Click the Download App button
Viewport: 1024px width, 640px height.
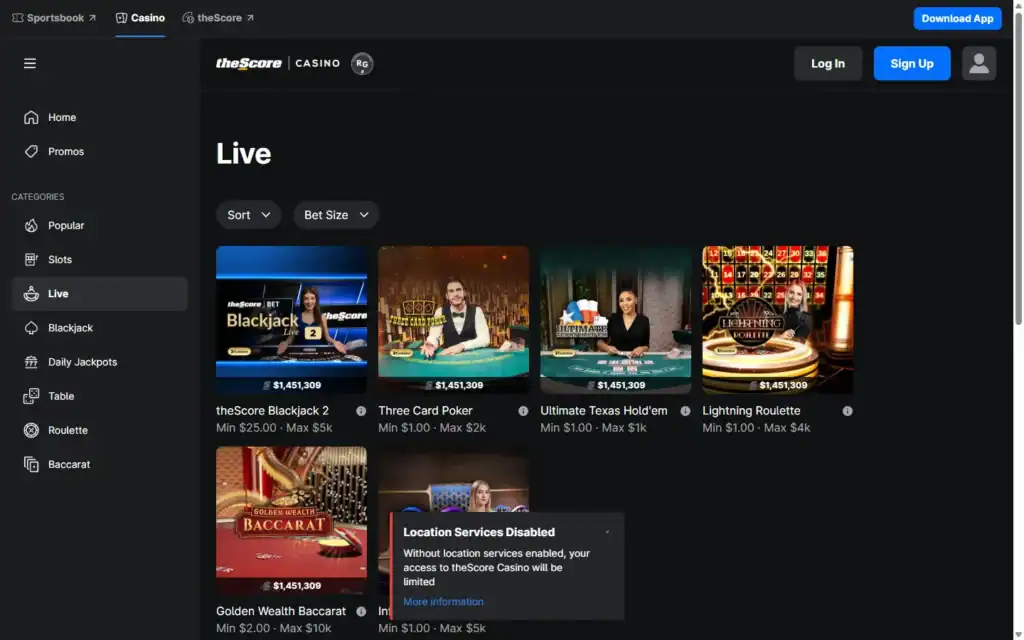pos(957,18)
